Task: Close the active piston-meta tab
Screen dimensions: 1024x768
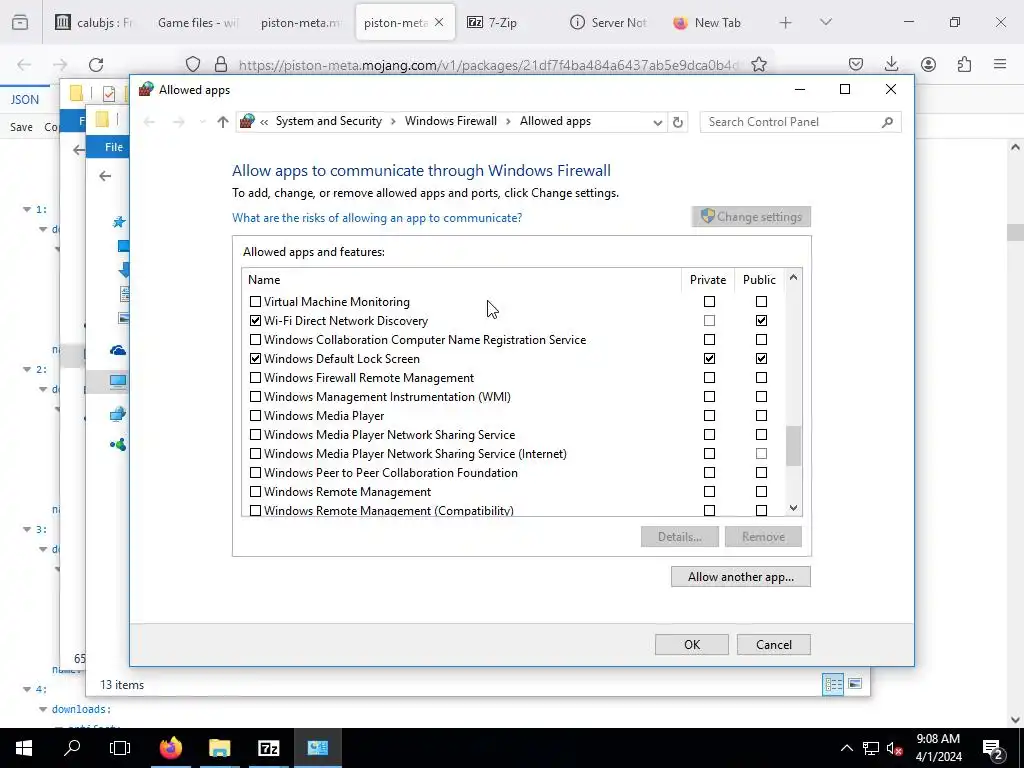Action: point(439,22)
